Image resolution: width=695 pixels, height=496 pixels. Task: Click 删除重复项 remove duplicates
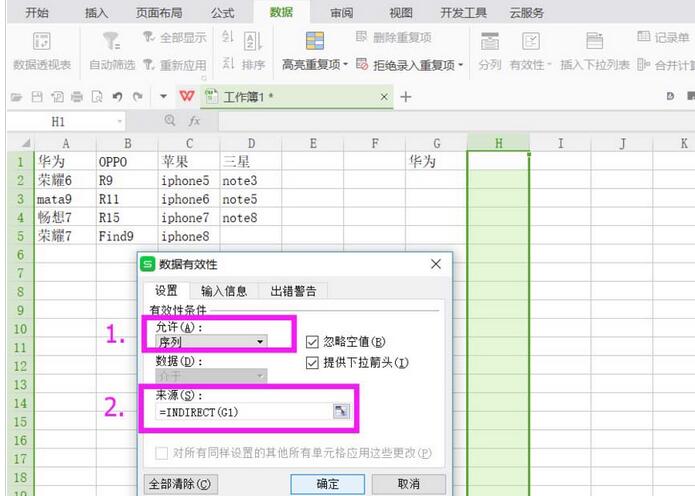pos(394,38)
